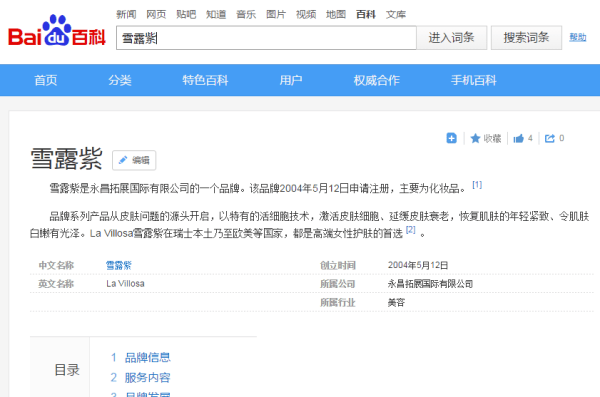Go to 首页 in blue navbar
The image size is (600, 397).
click(x=46, y=80)
